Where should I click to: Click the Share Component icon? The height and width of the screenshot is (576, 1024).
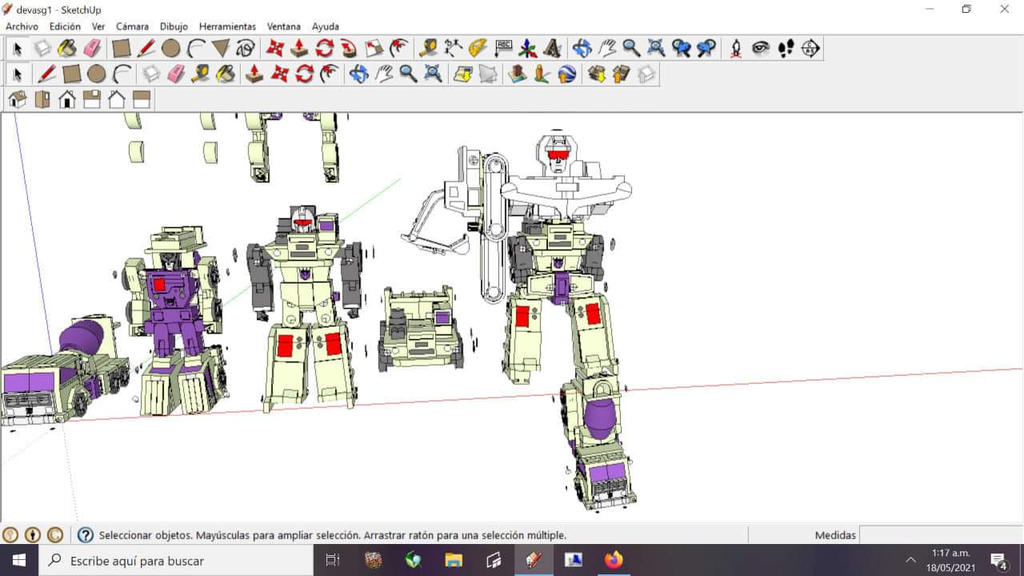tap(646, 74)
